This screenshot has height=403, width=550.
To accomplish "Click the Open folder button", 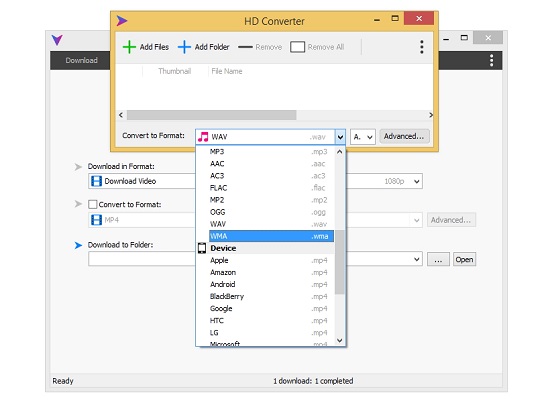I will pyautogui.click(x=464, y=260).
